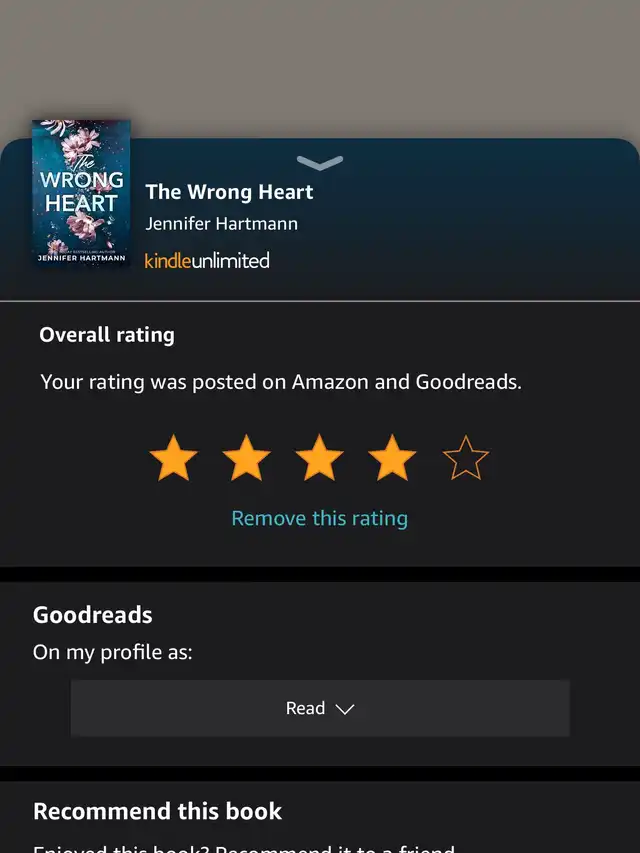Choose the third star rating
This screenshot has width=640, height=853.
pyautogui.click(x=319, y=458)
